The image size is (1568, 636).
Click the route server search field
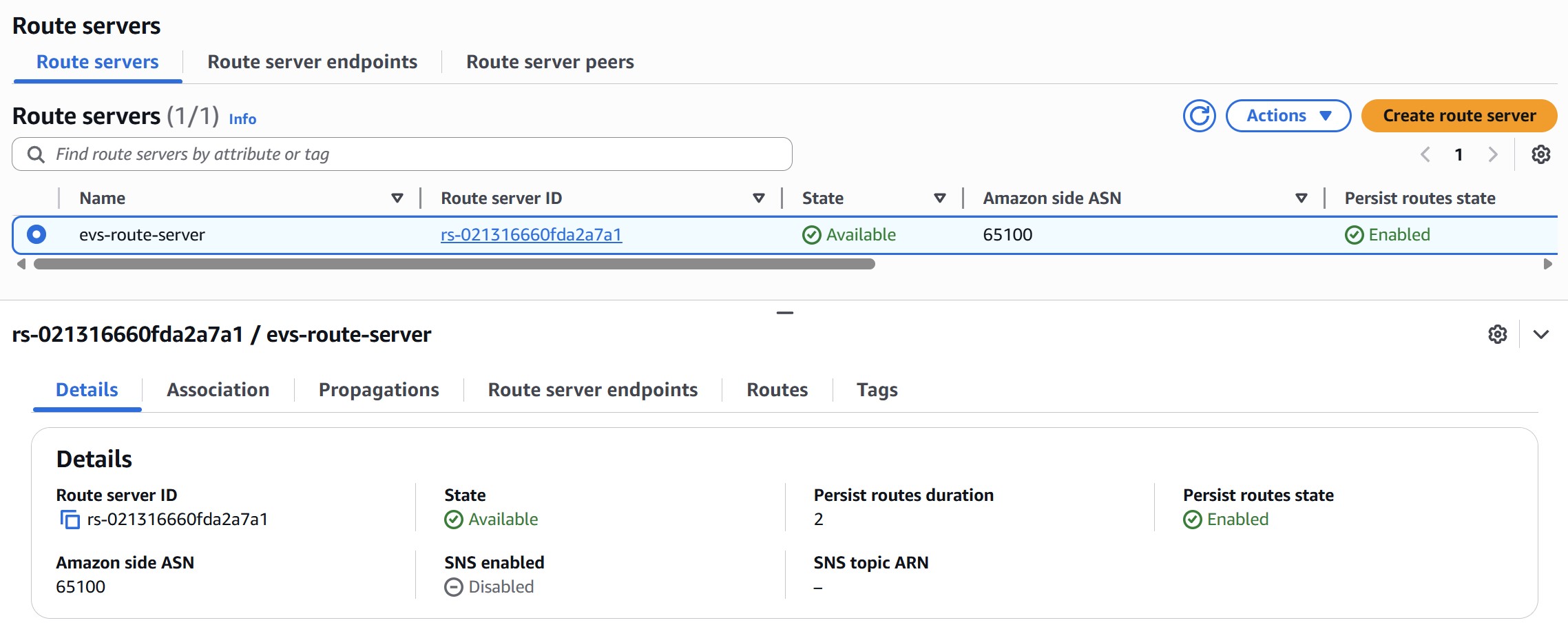399,154
